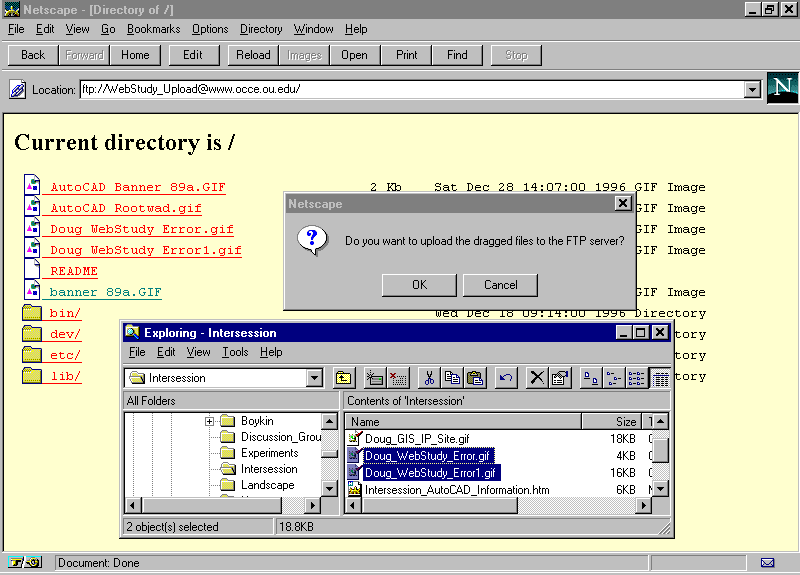Open the Go menu

click(x=108, y=29)
